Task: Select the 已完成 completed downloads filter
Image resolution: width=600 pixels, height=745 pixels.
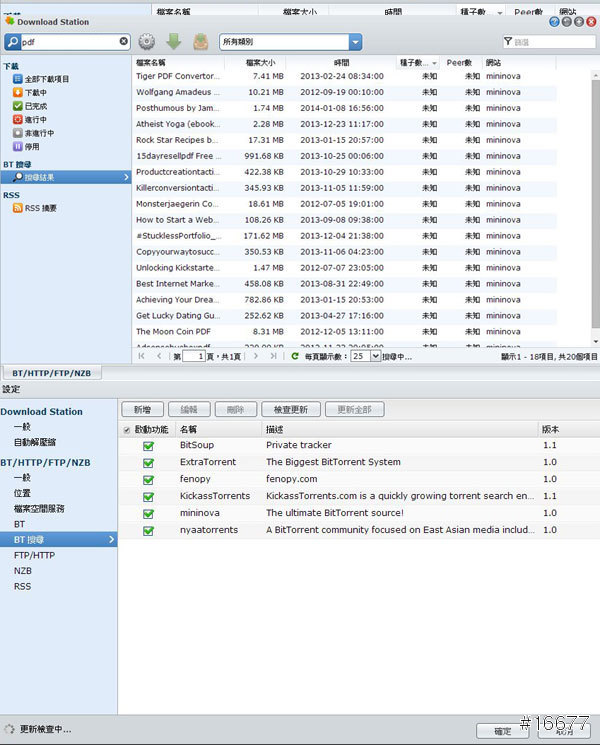Action: click(35, 105)
